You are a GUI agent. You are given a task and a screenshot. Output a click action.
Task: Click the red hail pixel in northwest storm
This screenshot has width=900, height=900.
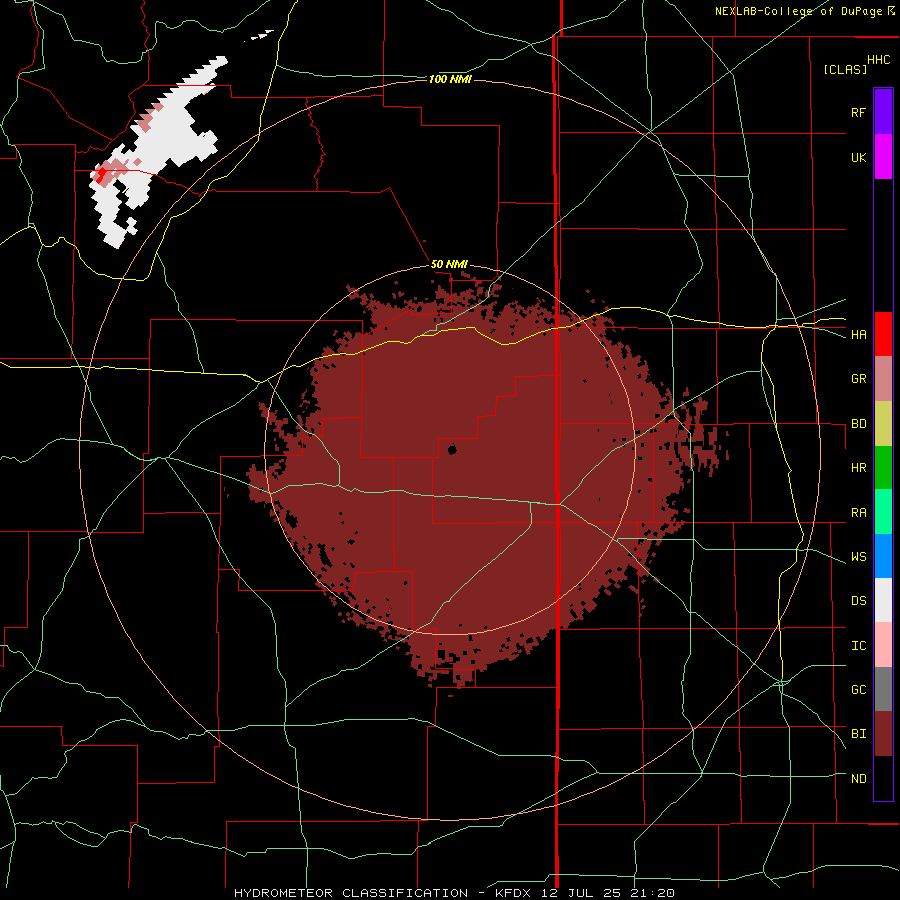coord(102,174)
